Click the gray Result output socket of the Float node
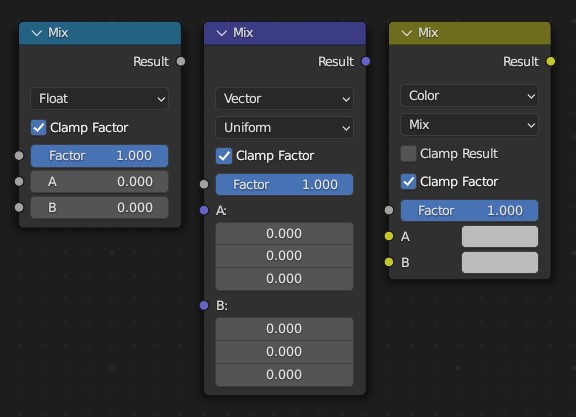This screenshot has width=576, height=417. (x=181, y=61)
